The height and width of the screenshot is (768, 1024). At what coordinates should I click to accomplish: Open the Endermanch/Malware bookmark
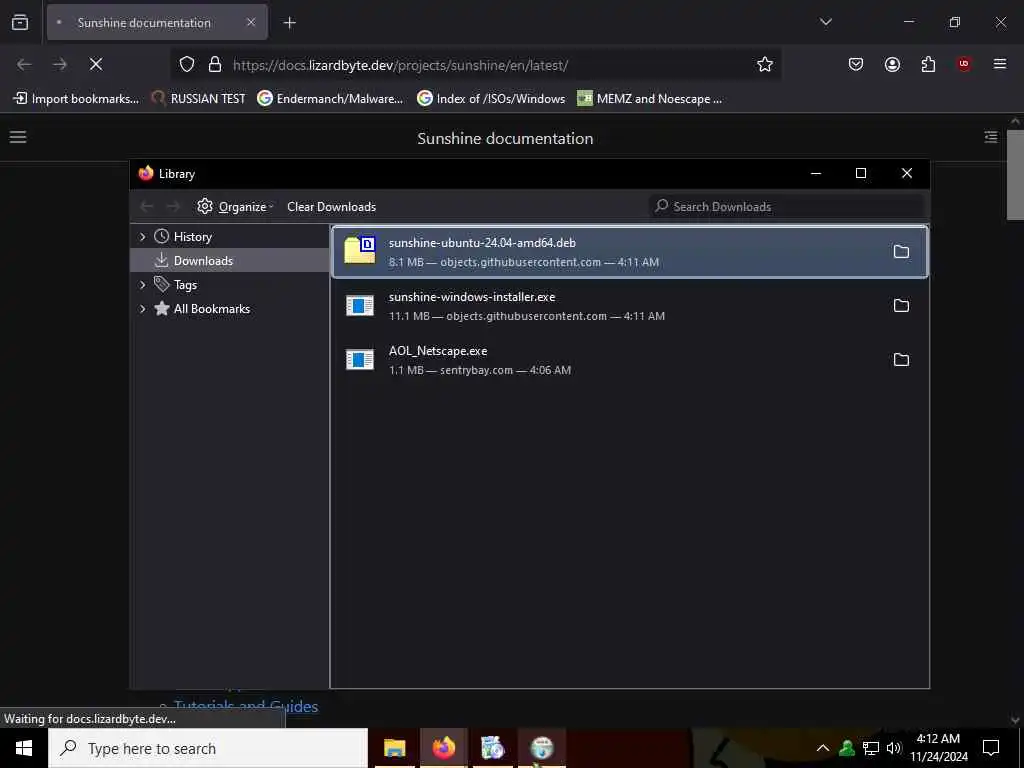pyautogui.click(x=330, y=99)
